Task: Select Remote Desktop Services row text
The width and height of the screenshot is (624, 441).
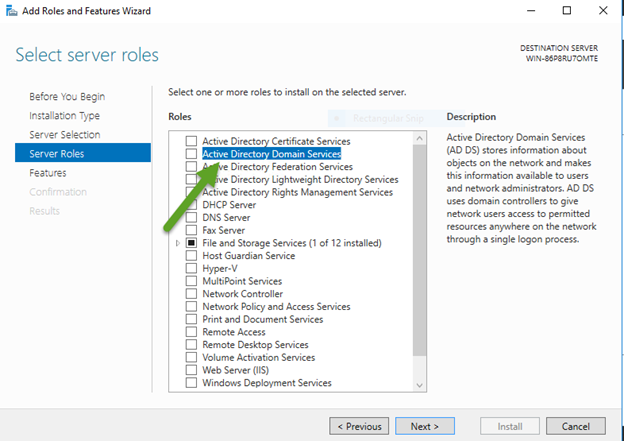Action: click(255, 345)
